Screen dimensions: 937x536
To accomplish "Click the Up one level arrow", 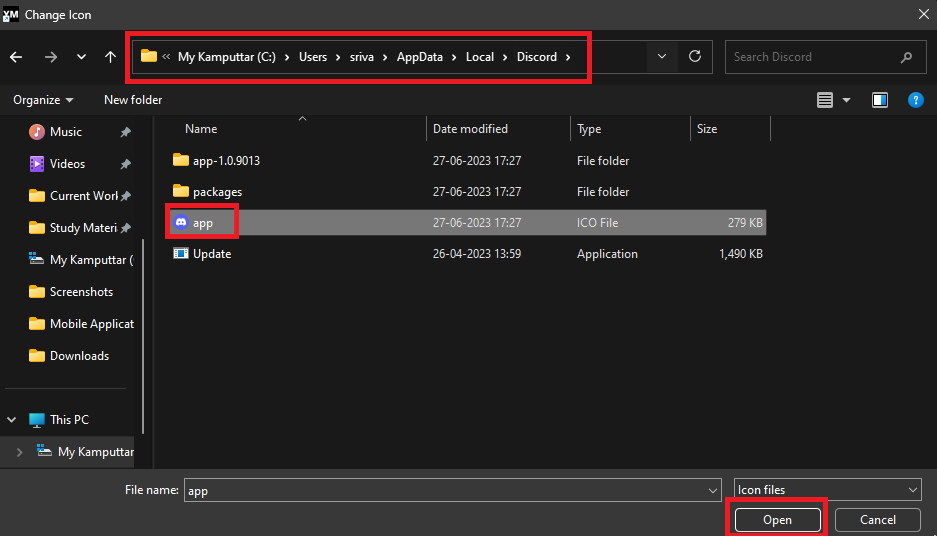I will [x=110, y=57].
